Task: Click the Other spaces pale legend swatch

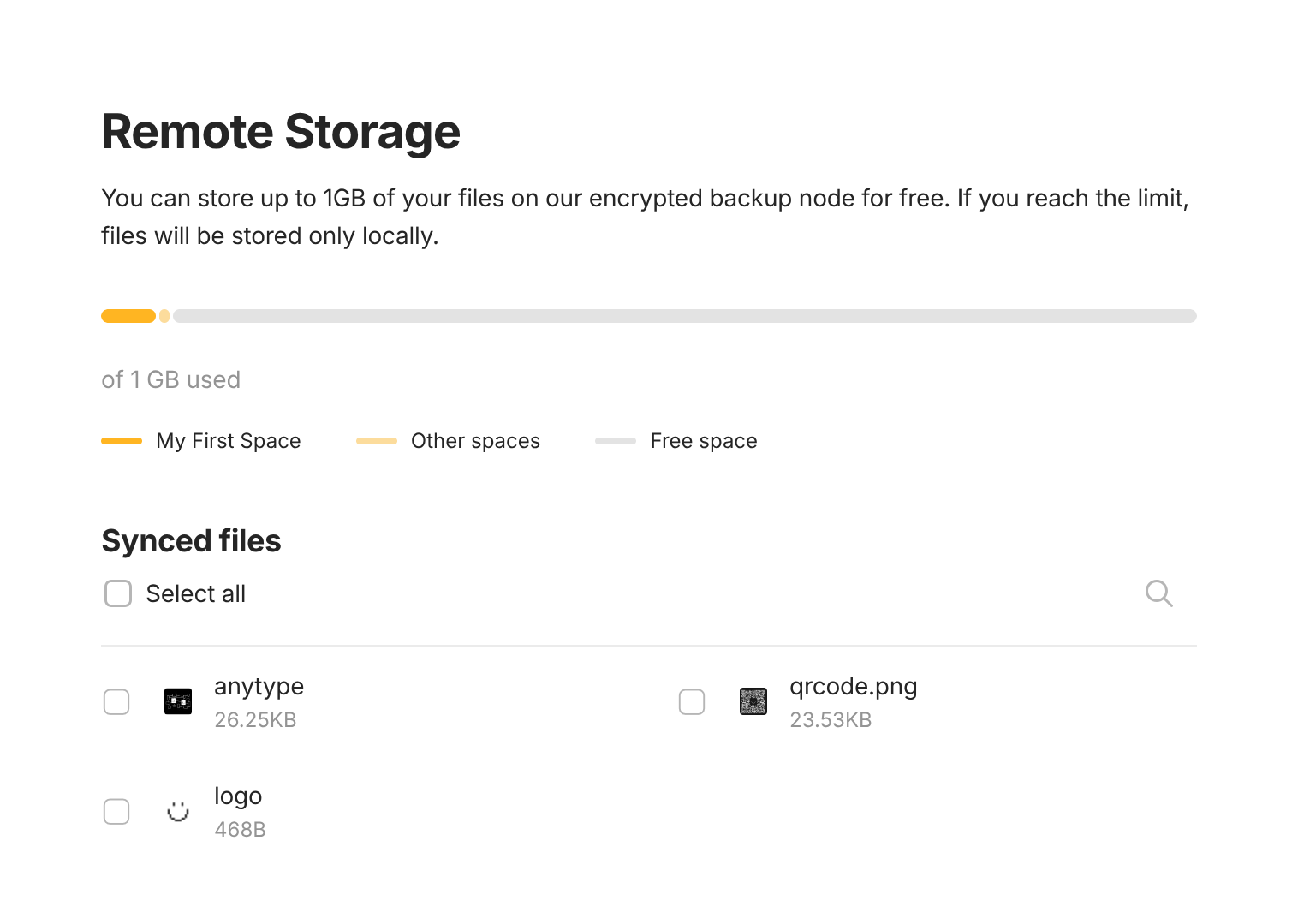Action: click(377, 441)
